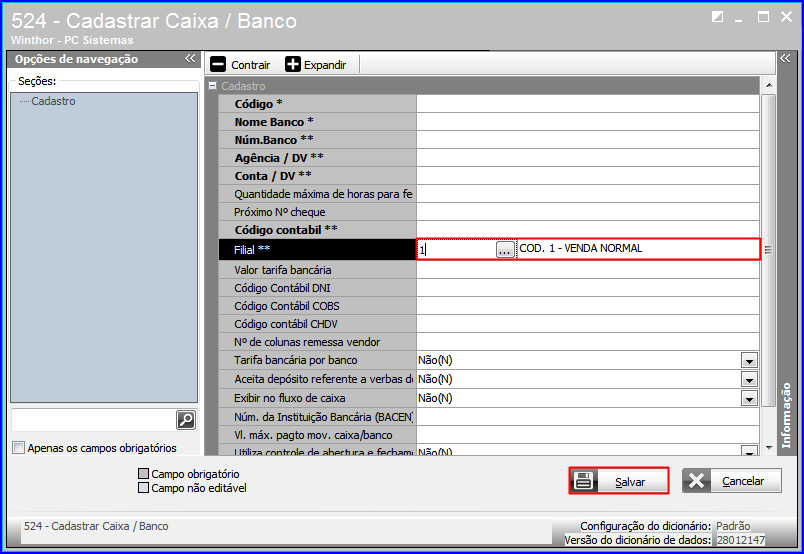Click the Filial ** row label
Screen dimensions: 804x554
(x=252, y=250)
